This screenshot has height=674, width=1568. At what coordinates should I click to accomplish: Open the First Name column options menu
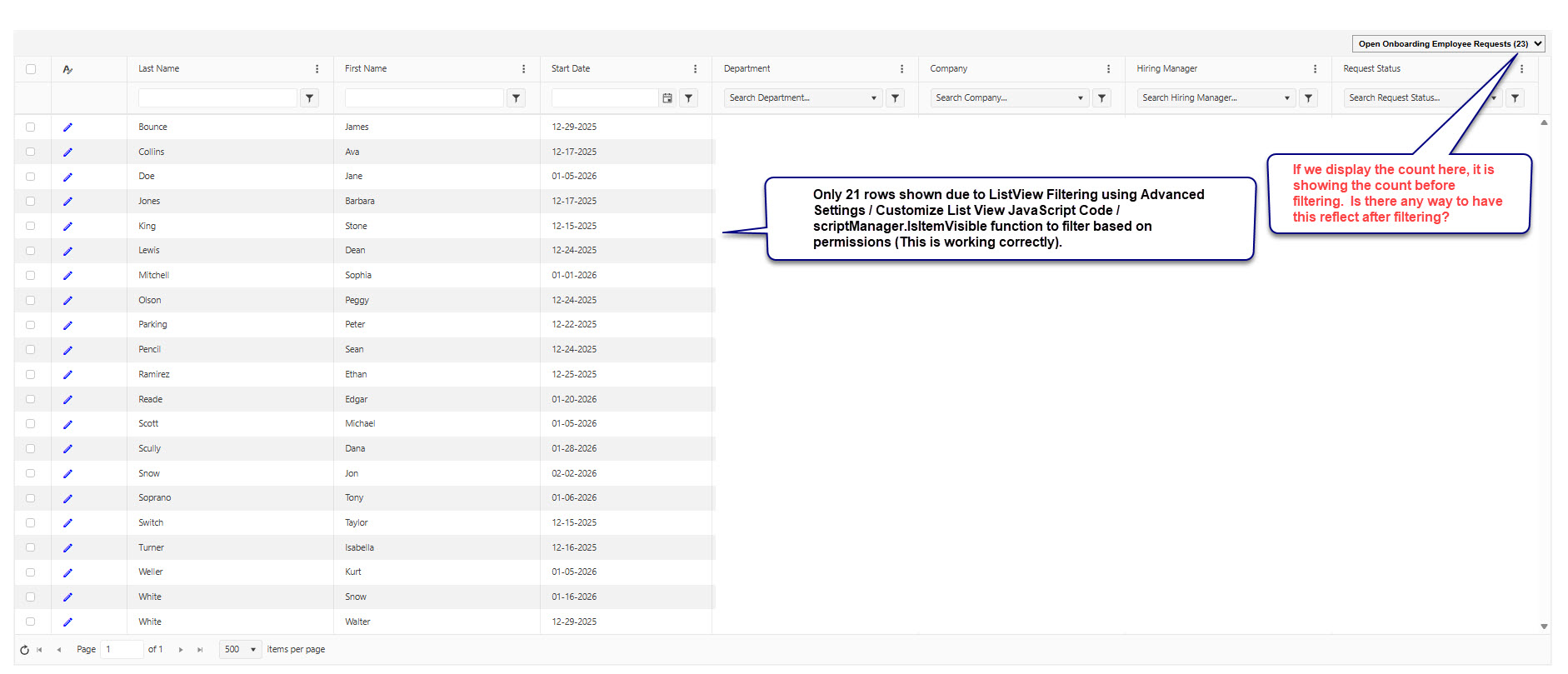[x=523, y=69]
